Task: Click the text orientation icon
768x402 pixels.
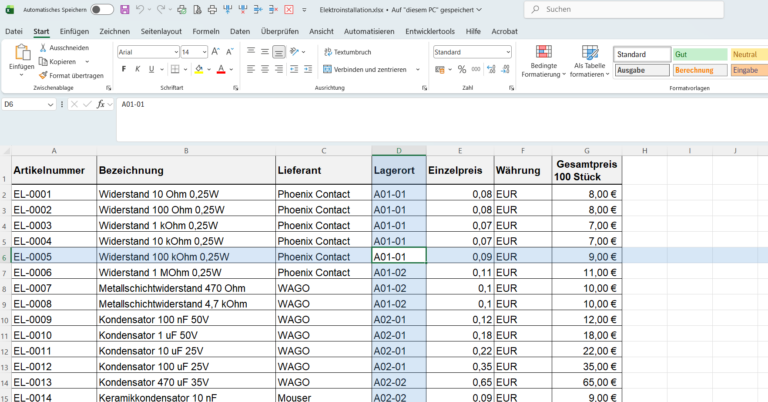Action: click(294, 51)
